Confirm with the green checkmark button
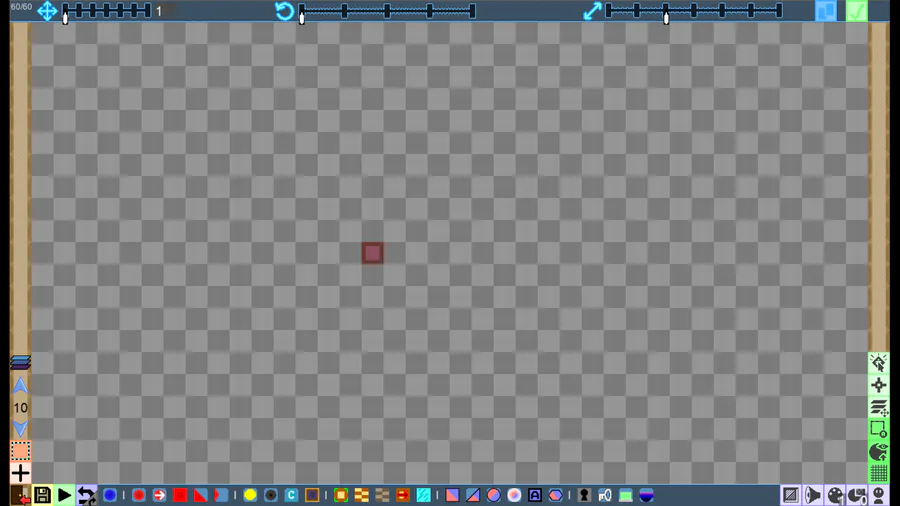Image resolution: width=900 pixels, height=506 pixels. (x=856, y=11)
